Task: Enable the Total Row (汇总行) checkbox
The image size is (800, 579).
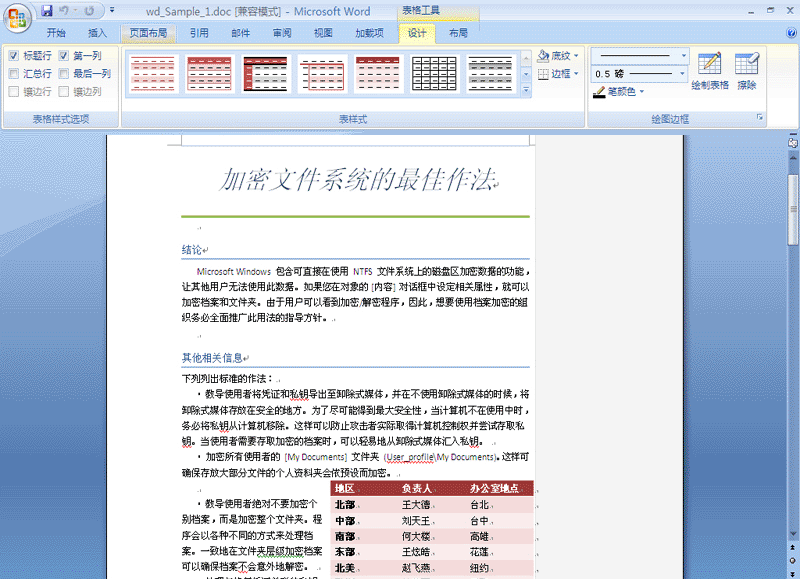Action: point(14,74)
